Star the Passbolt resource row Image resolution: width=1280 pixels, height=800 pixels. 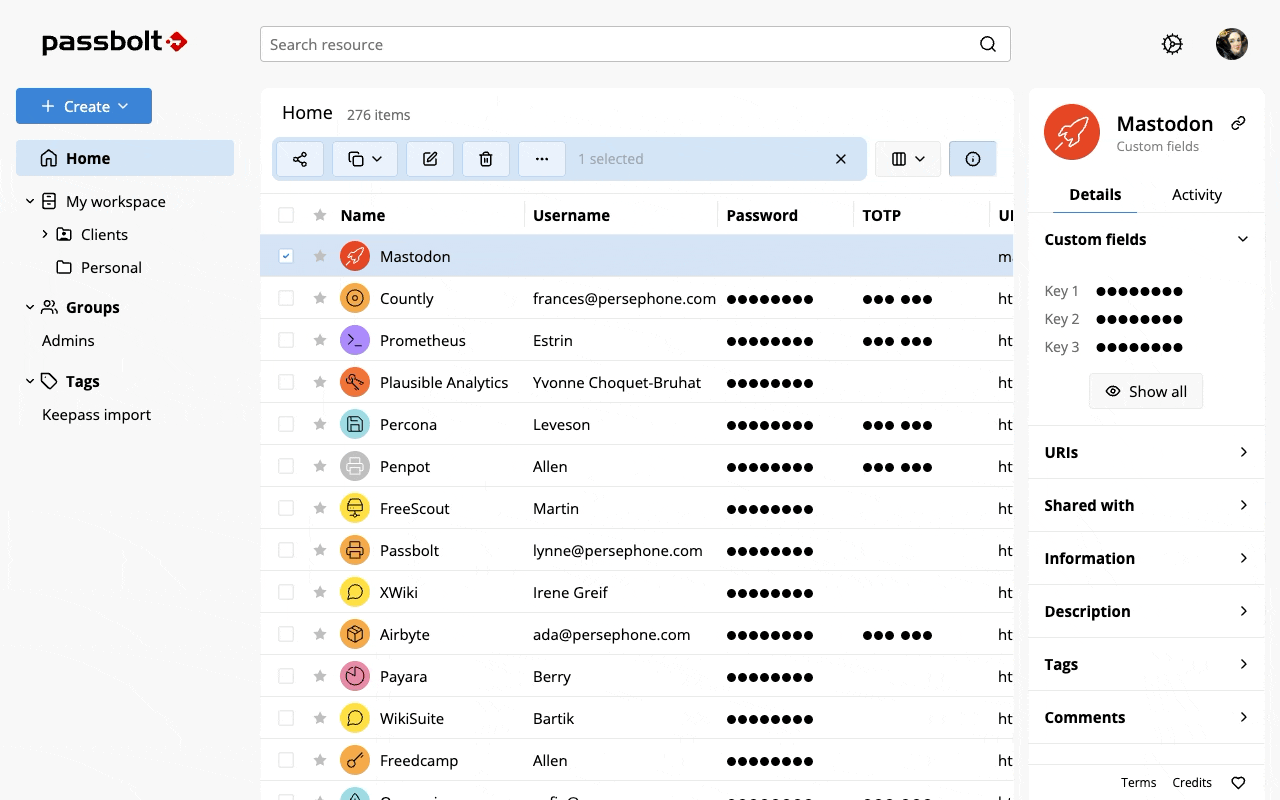(x=320, y=550)
